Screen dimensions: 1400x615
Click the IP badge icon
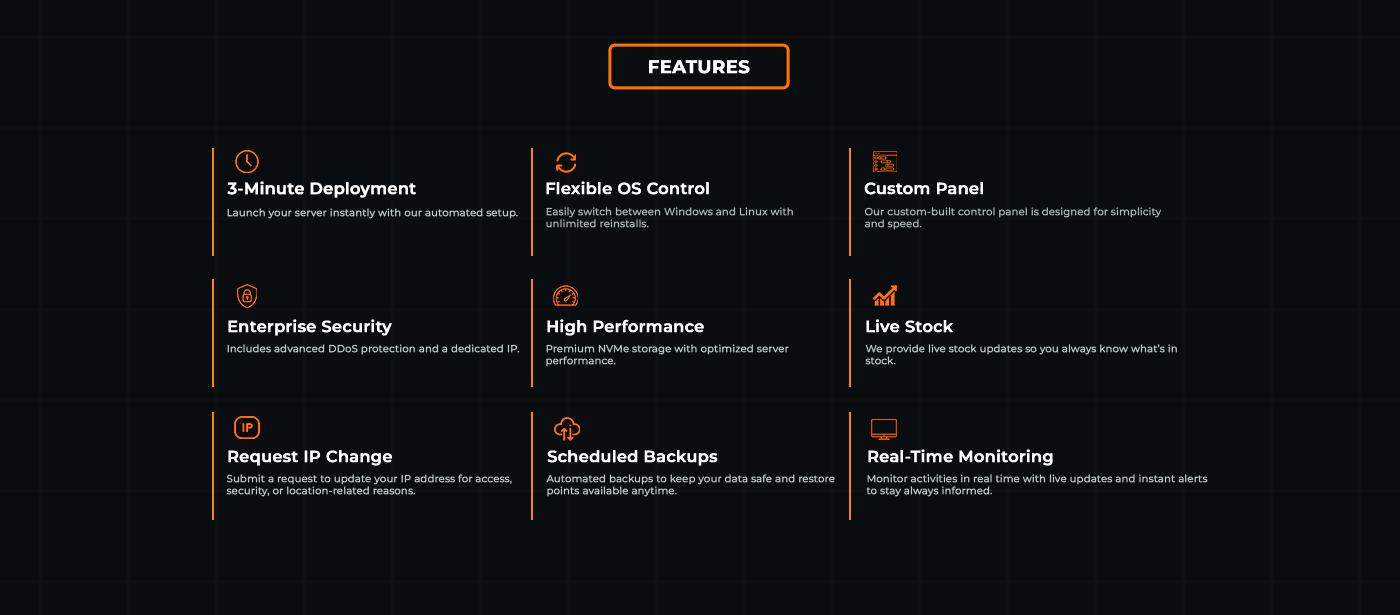click(247, 428)
